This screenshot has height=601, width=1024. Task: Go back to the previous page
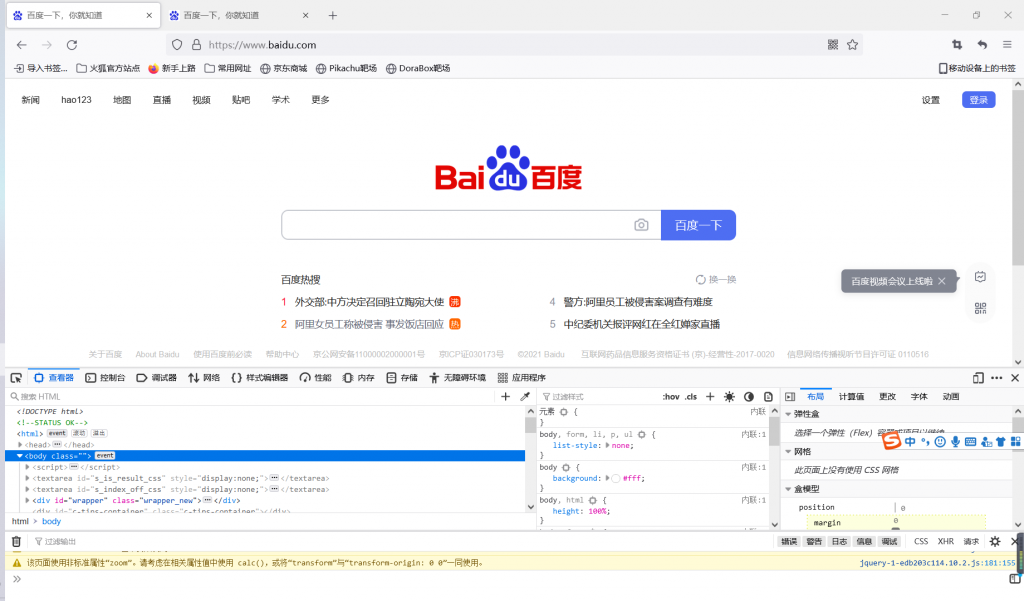point(22,44)
